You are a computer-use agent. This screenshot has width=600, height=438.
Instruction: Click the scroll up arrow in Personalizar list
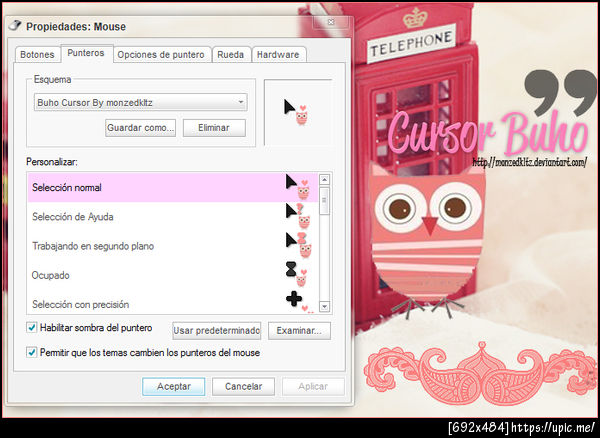click(324, 179)
